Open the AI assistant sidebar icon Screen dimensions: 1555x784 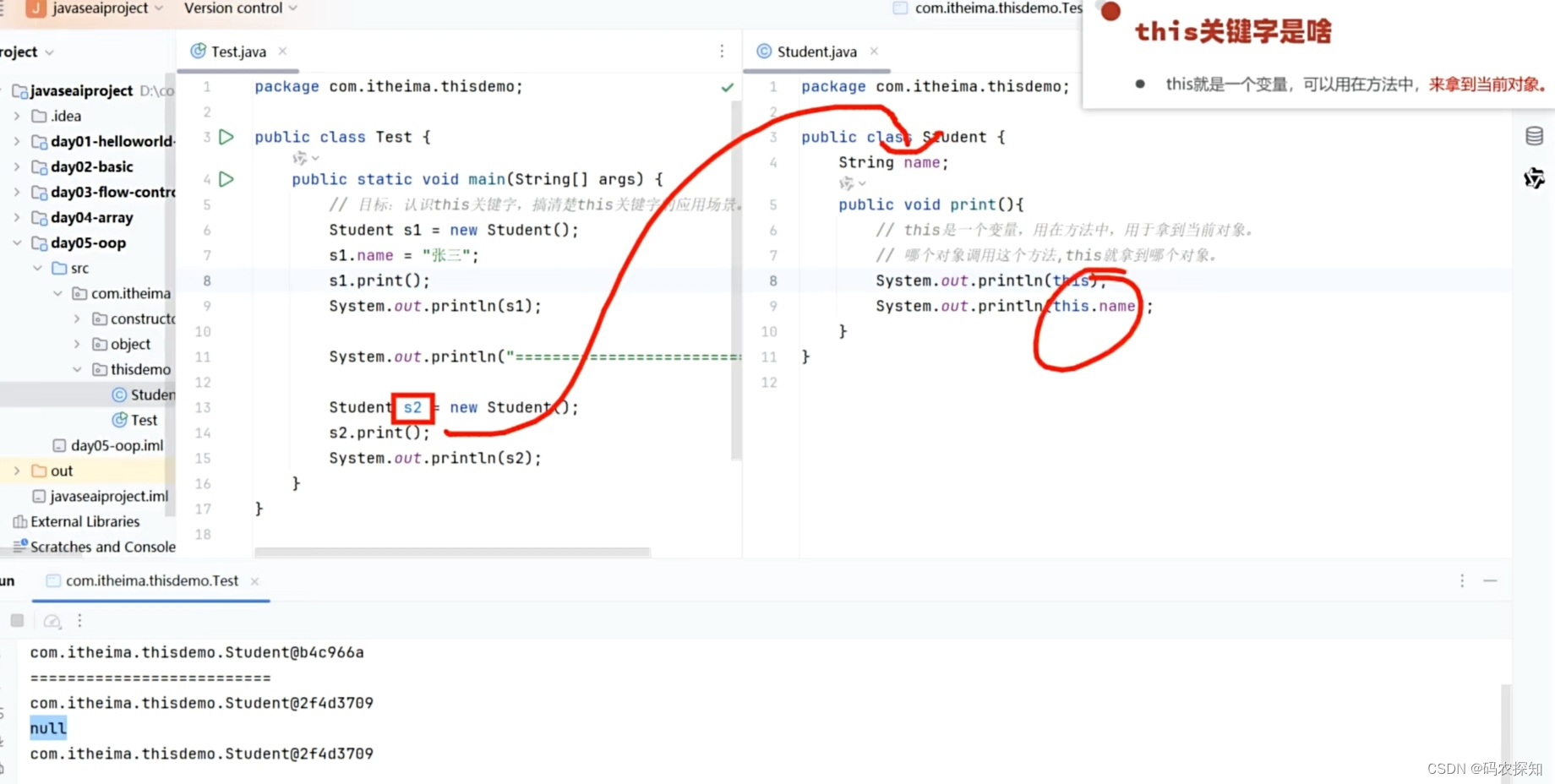tap(1534, 178)
